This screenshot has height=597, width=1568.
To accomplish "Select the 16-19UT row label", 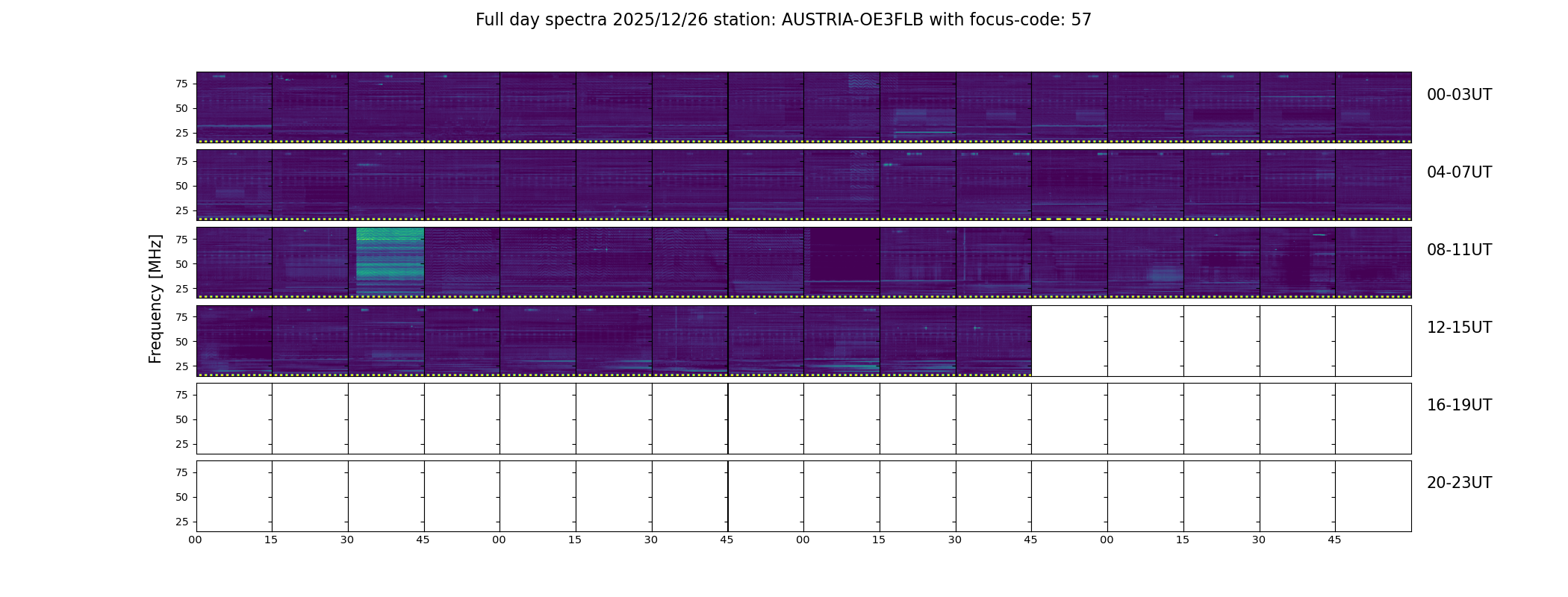I will point(1459,405).
